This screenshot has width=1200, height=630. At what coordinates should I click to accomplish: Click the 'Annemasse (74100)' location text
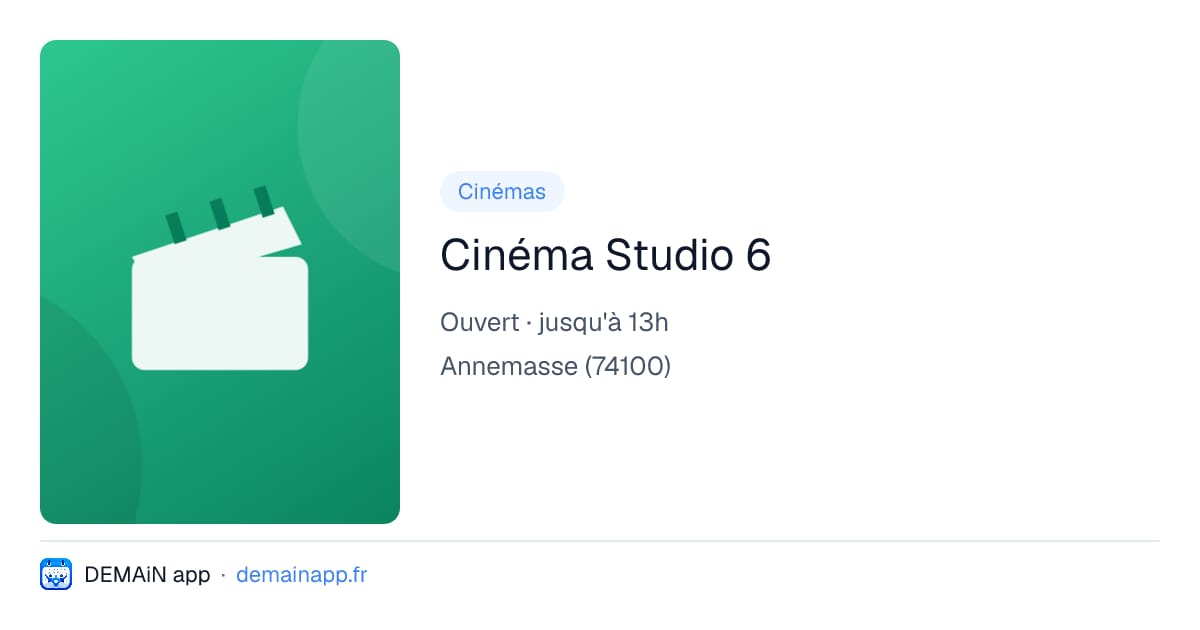555,366
